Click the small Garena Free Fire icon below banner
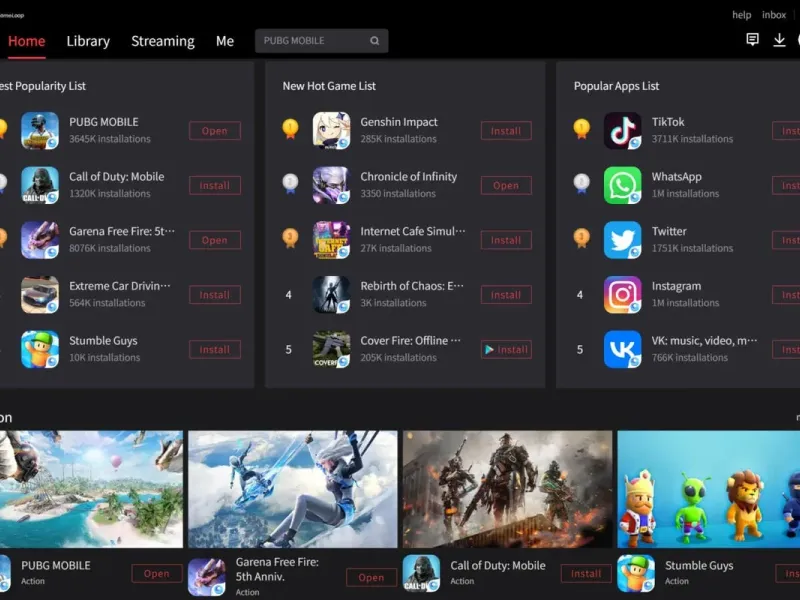The width and height of the screenshot is (800, 600). tap(207, 577)
